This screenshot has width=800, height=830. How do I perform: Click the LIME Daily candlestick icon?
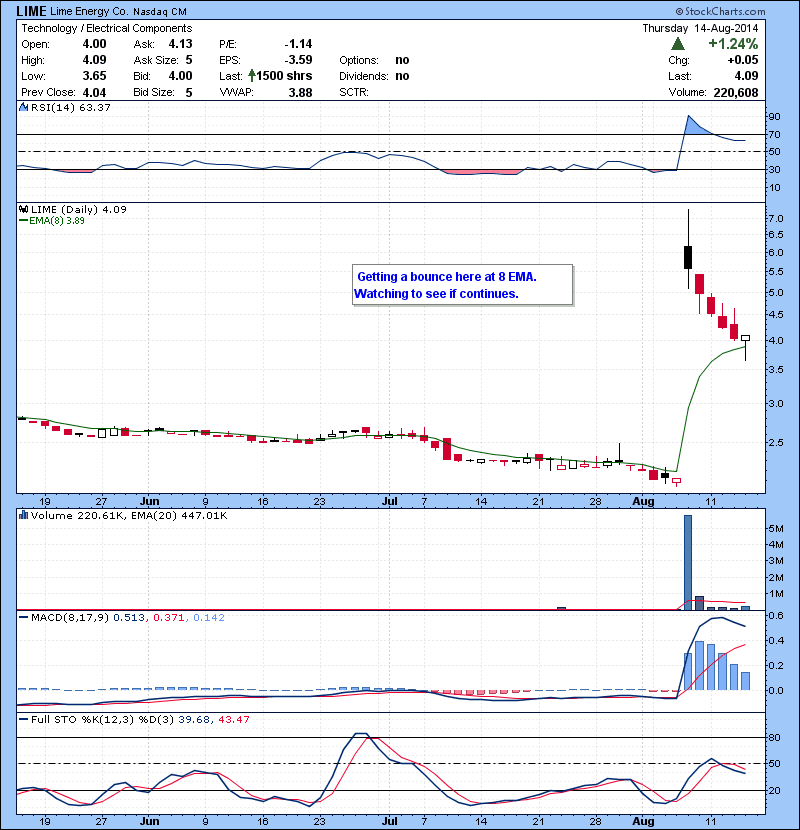[23, 209]
